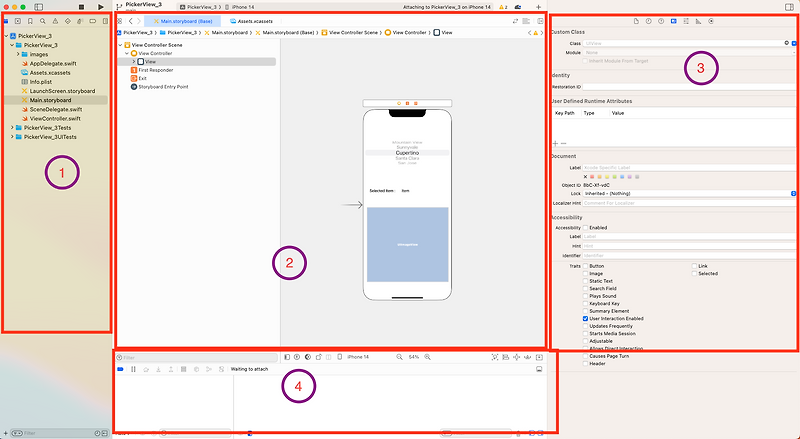Check the Plays Sound trait
Viewport: 800px width, 439px height.
586,296
